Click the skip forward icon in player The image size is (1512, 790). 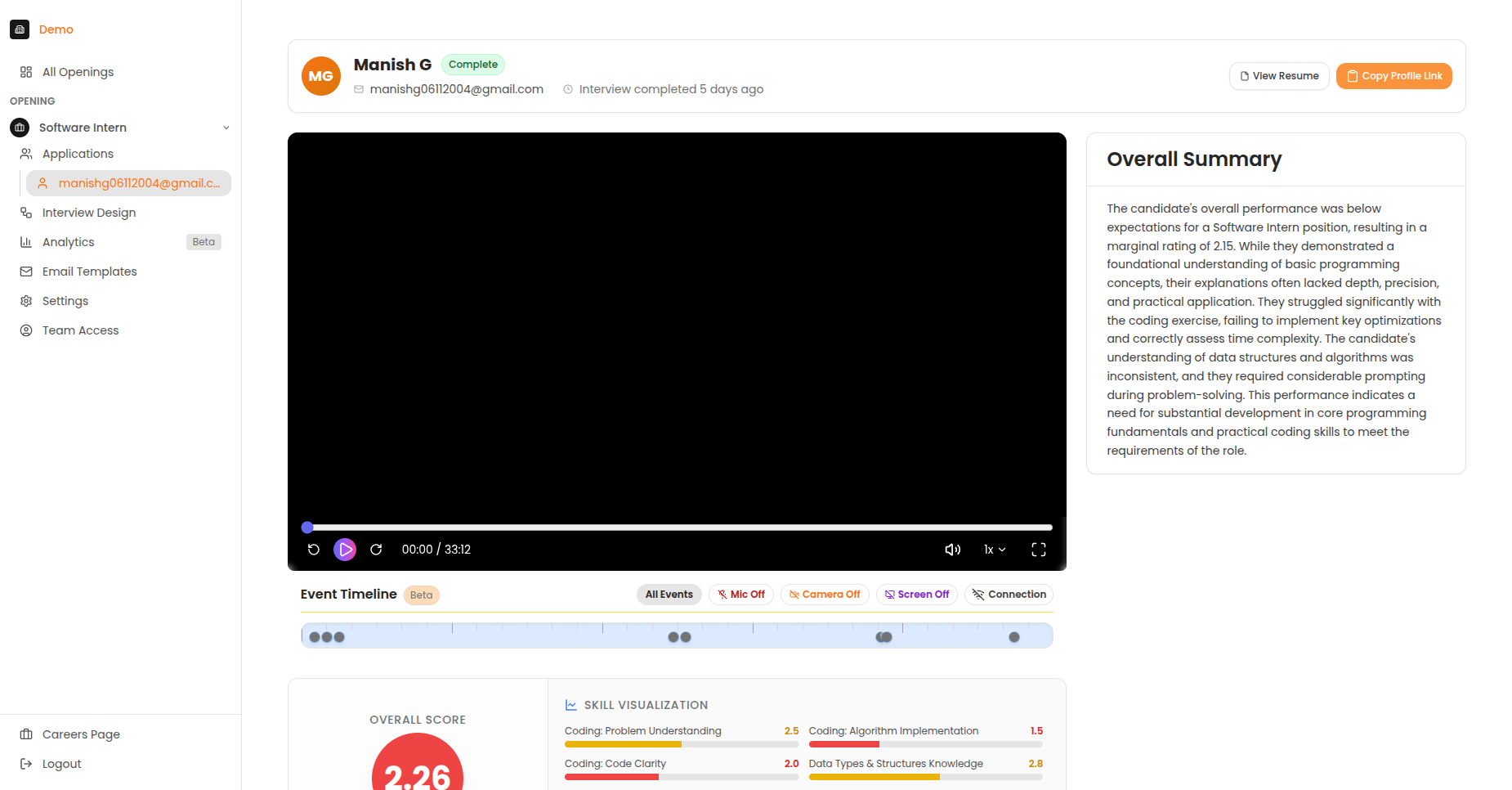(376, 550)
